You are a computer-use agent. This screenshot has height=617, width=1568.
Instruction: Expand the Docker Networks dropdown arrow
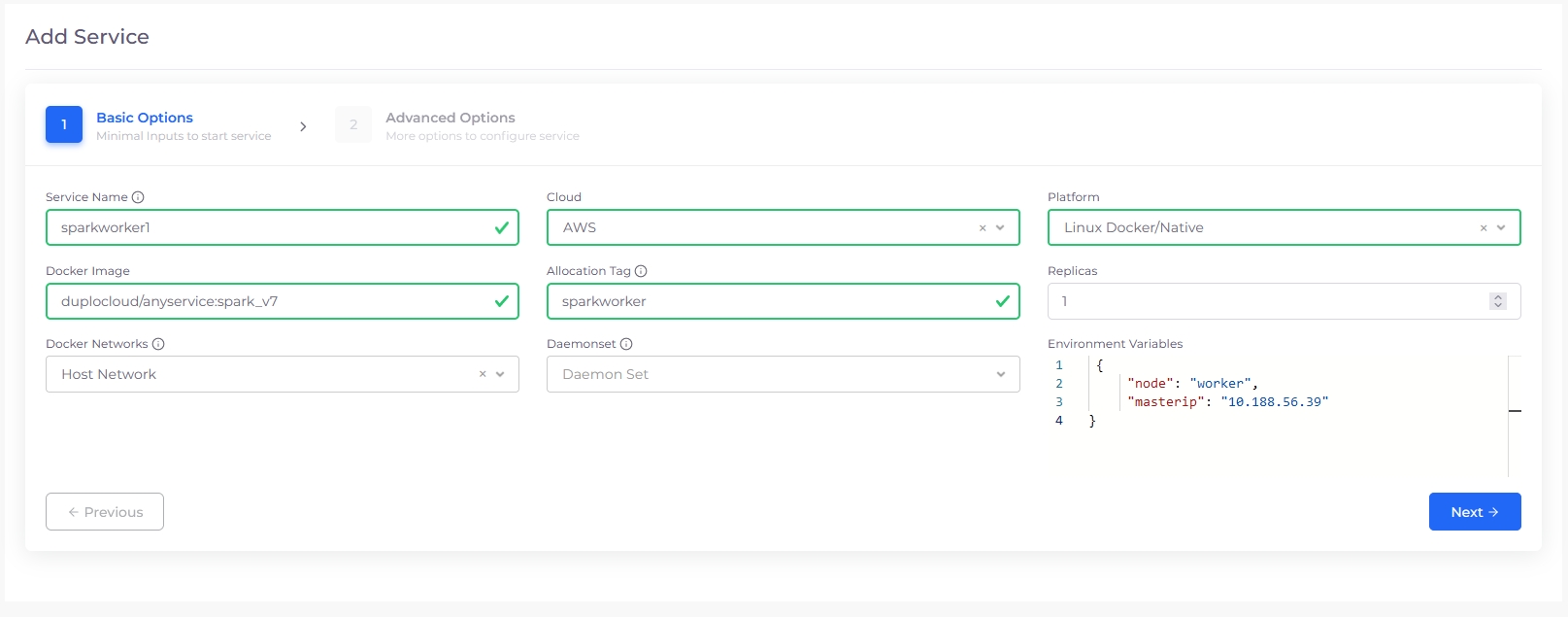pyautogui.click(x=500, y=374)
